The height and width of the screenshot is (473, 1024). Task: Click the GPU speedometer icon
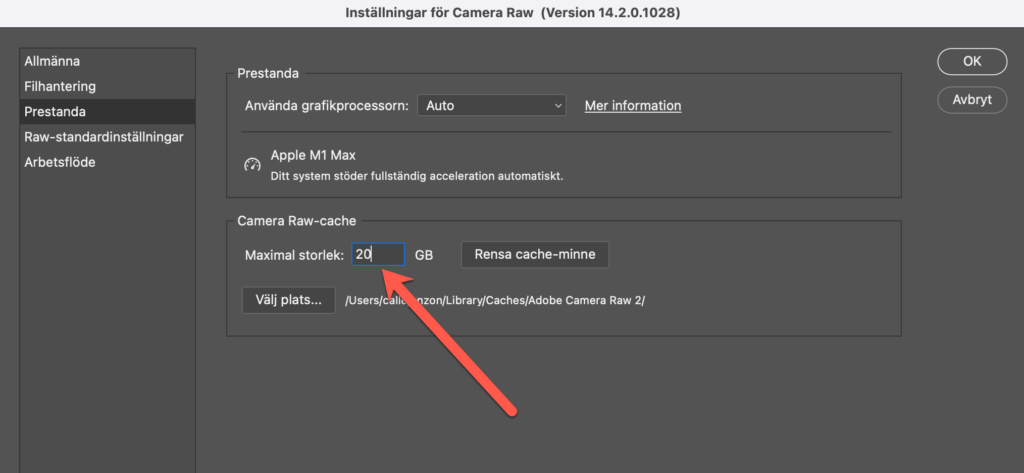tap(252, 165)
